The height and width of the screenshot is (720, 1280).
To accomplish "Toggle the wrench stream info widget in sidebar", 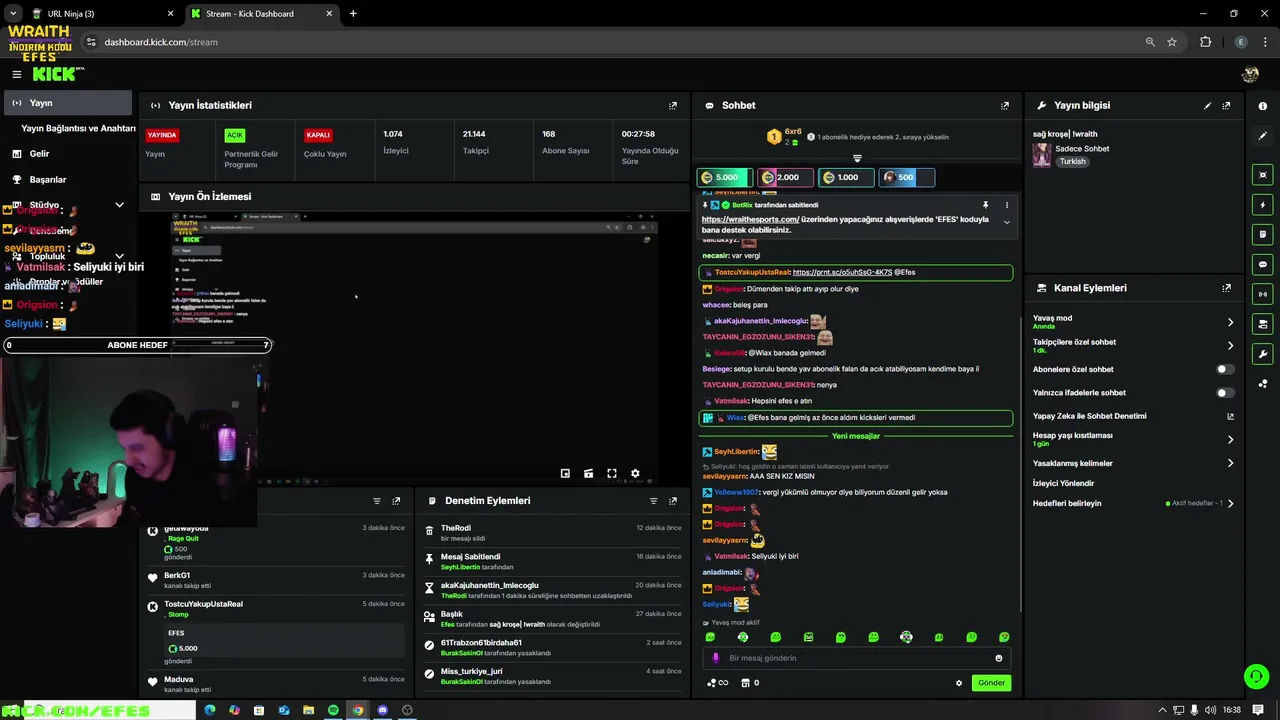I will click(1263, 354).
